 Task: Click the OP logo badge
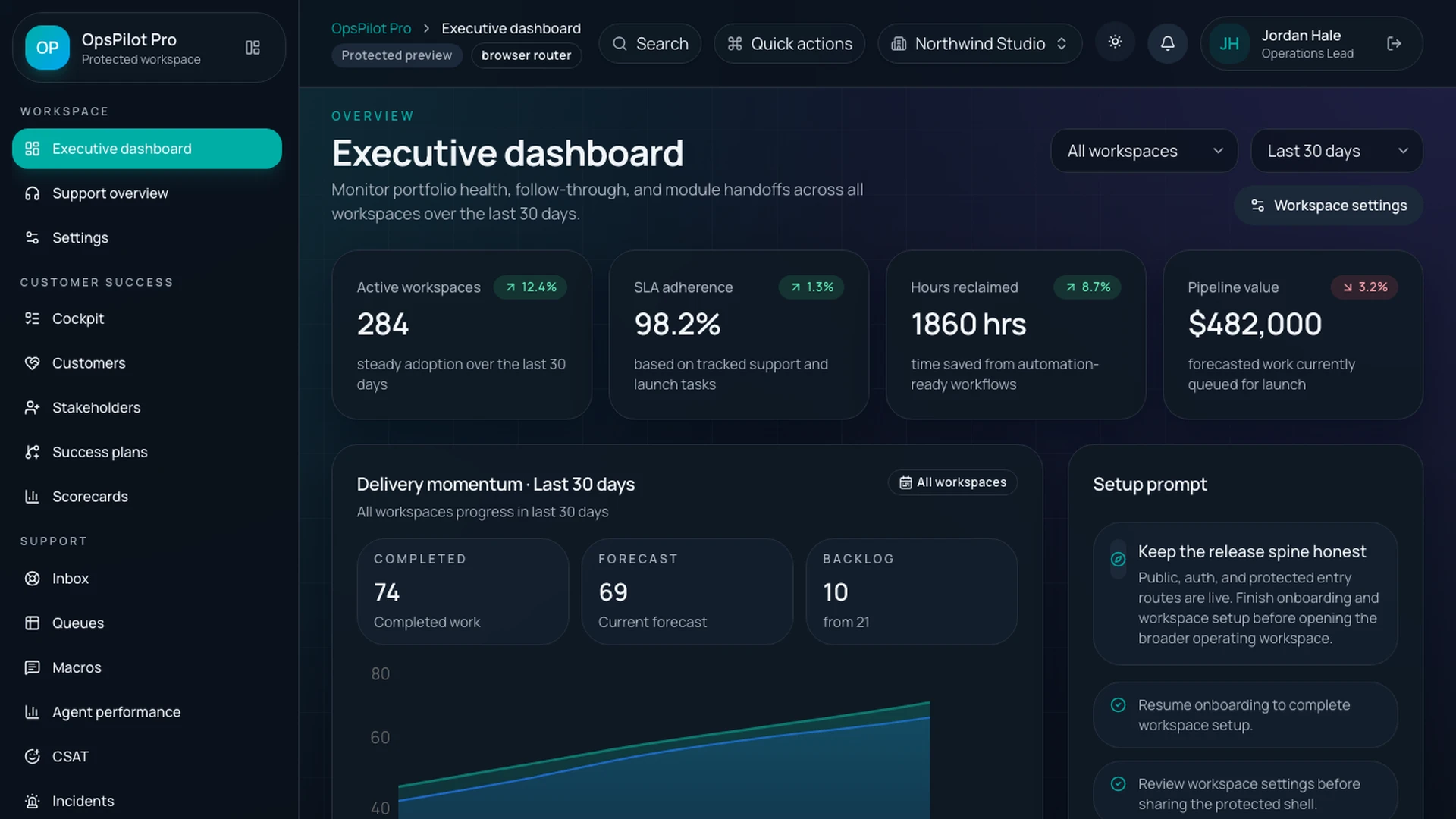click(x=47, y=47)
